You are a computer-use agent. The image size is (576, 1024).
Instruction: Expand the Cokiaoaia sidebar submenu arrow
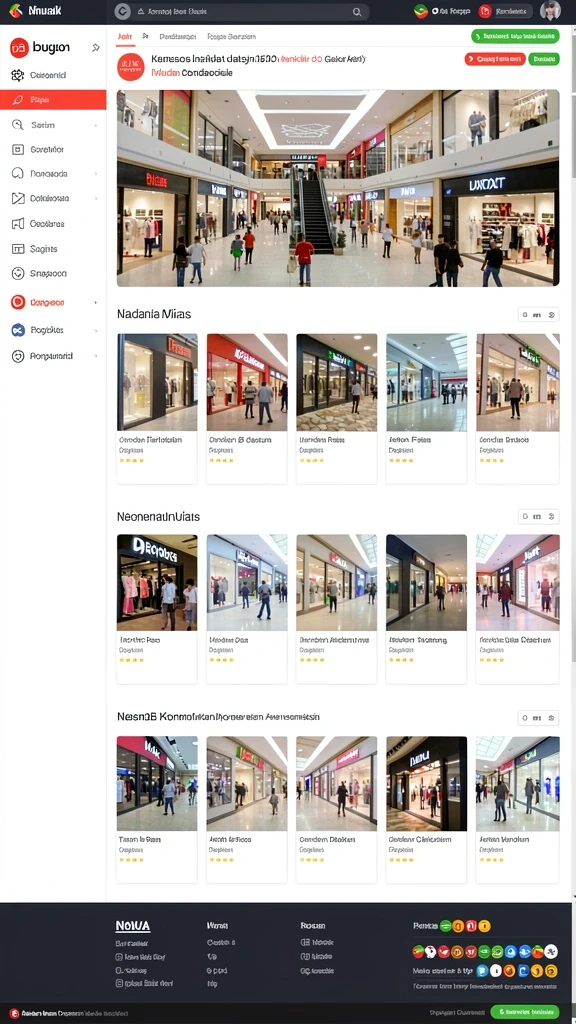point(96,199)
